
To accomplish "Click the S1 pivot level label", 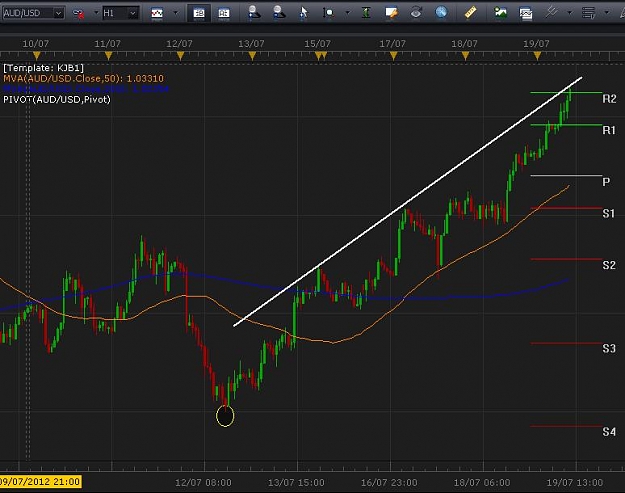I will click(x=609, y=213).
